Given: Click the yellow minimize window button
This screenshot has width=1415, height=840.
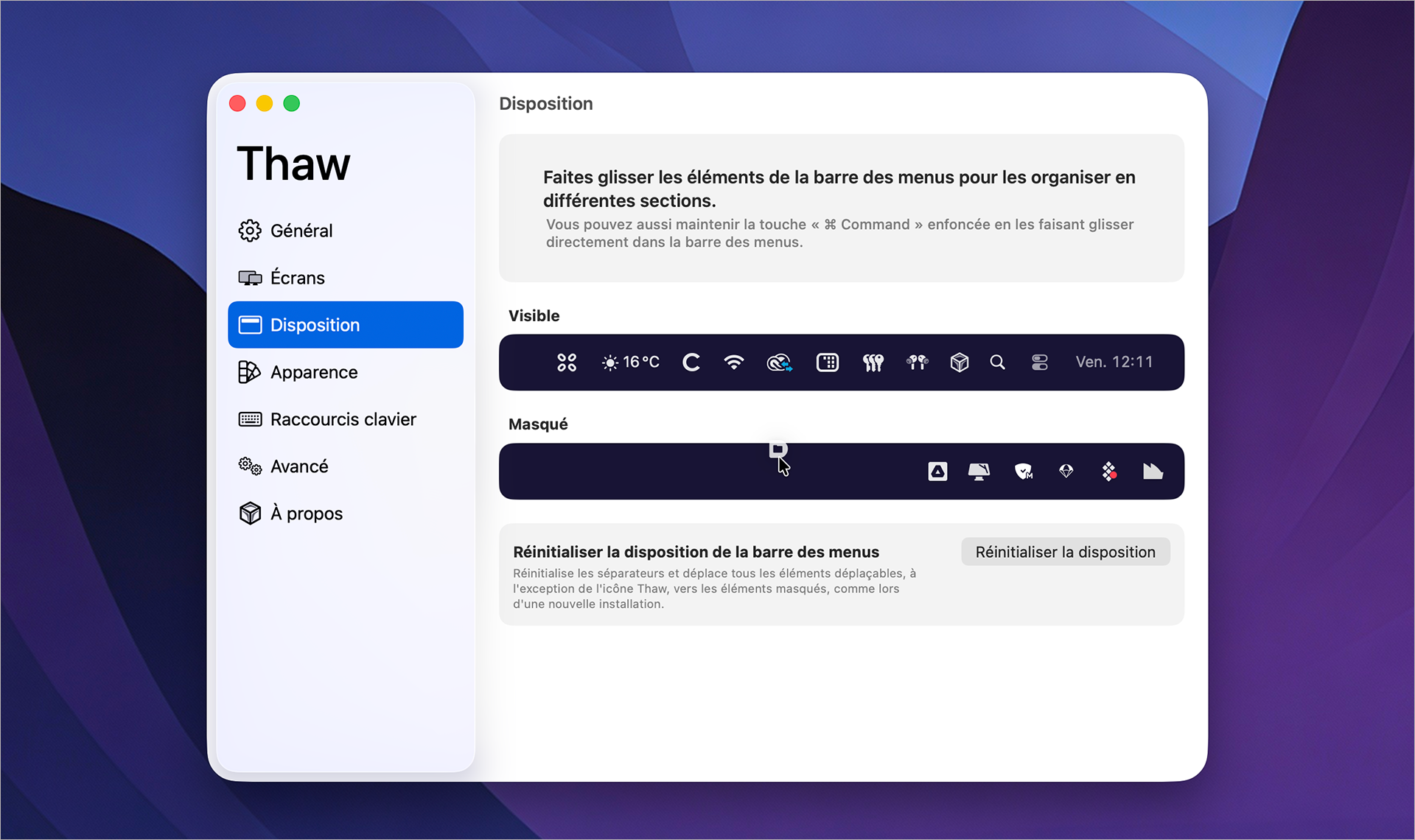Looking at the screenshot, I should point(265,104).
